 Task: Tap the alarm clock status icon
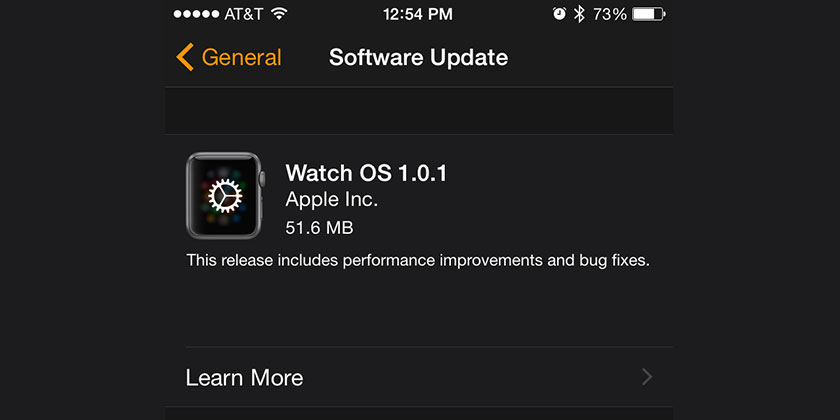pyautogui.click(x=558, y=14)
